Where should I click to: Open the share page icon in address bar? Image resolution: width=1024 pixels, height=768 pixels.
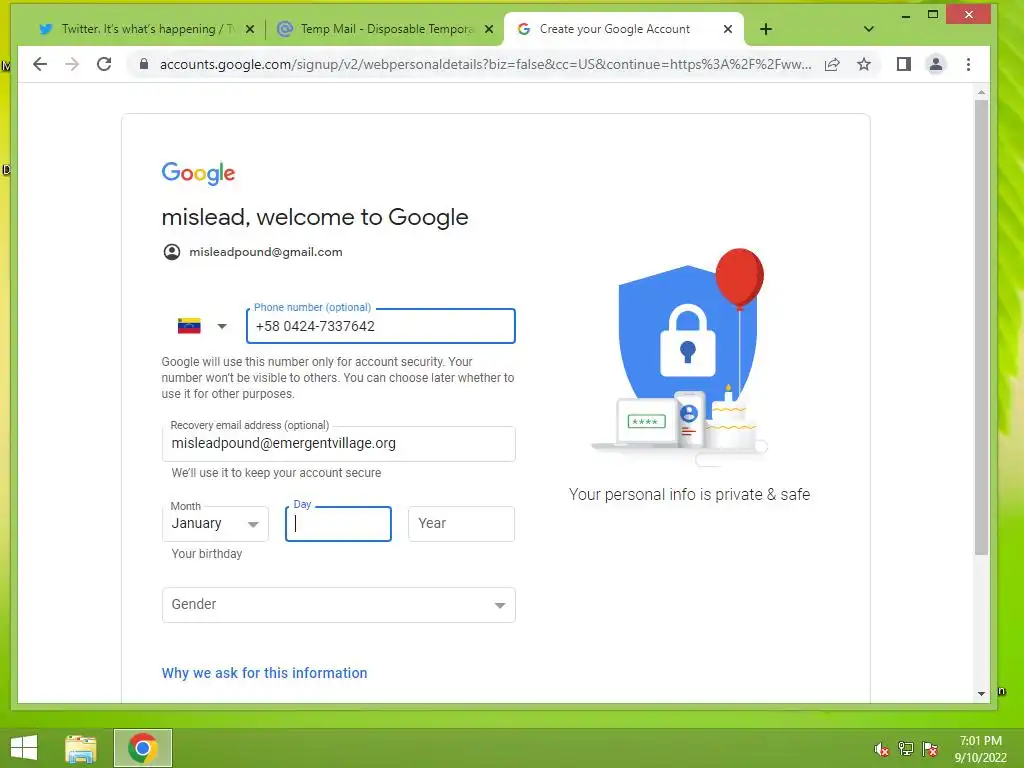(x=832, y=64)
